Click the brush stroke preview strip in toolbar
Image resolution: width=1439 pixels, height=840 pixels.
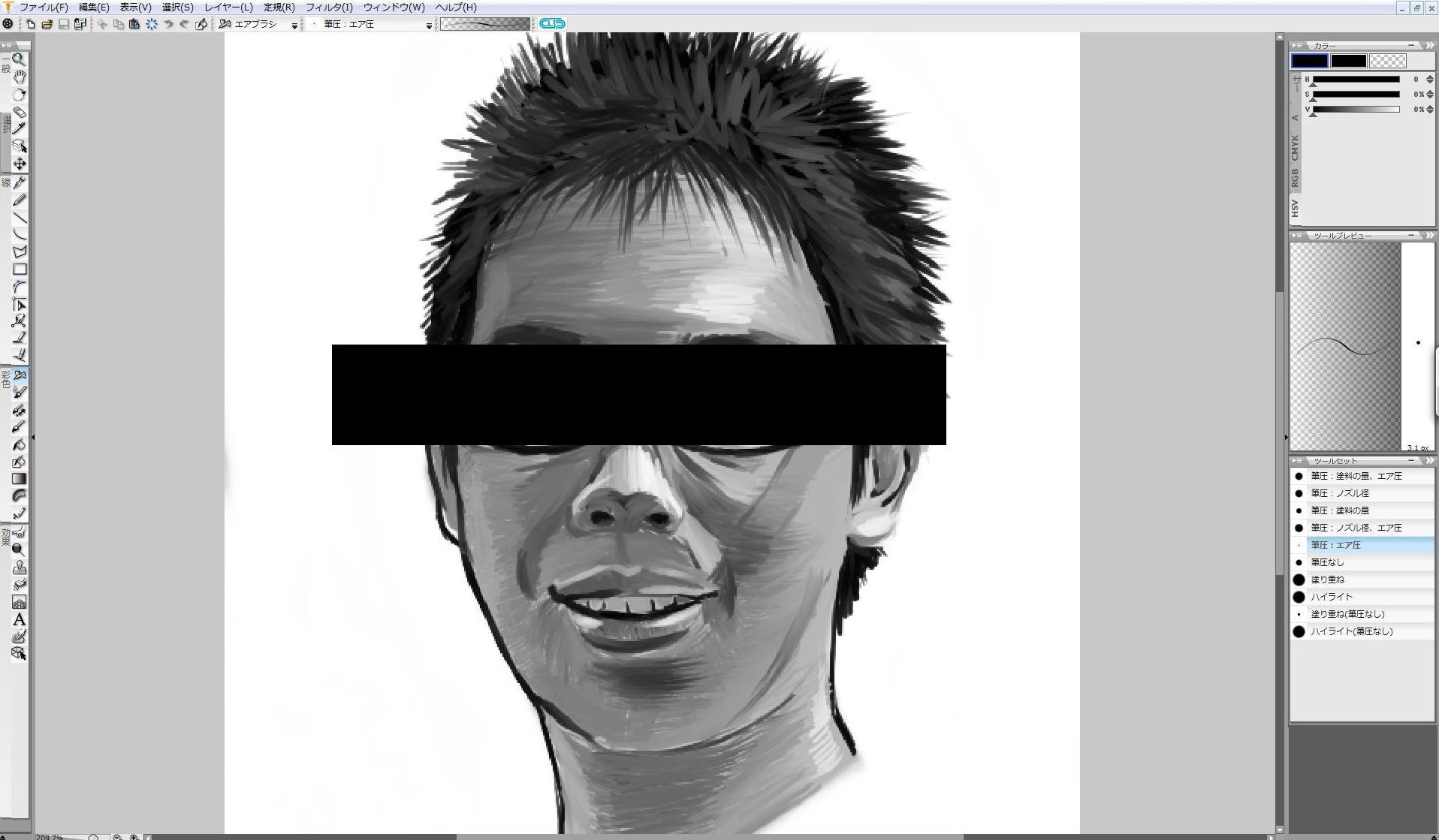(x=484, y=24)
